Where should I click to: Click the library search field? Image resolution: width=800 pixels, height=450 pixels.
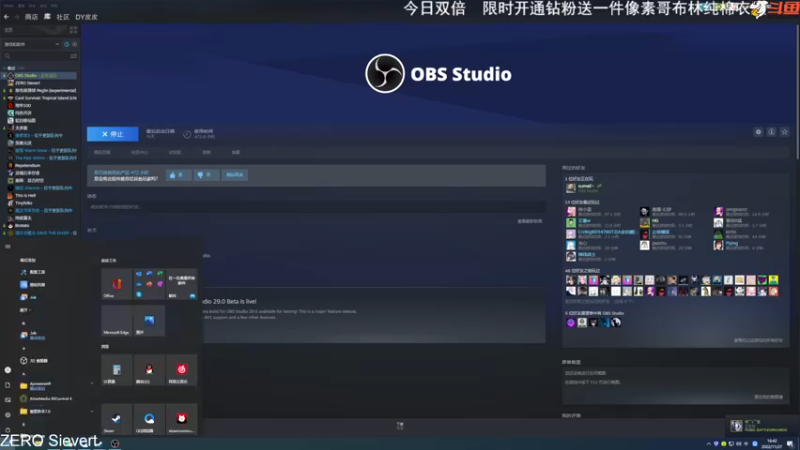(36, 56)
